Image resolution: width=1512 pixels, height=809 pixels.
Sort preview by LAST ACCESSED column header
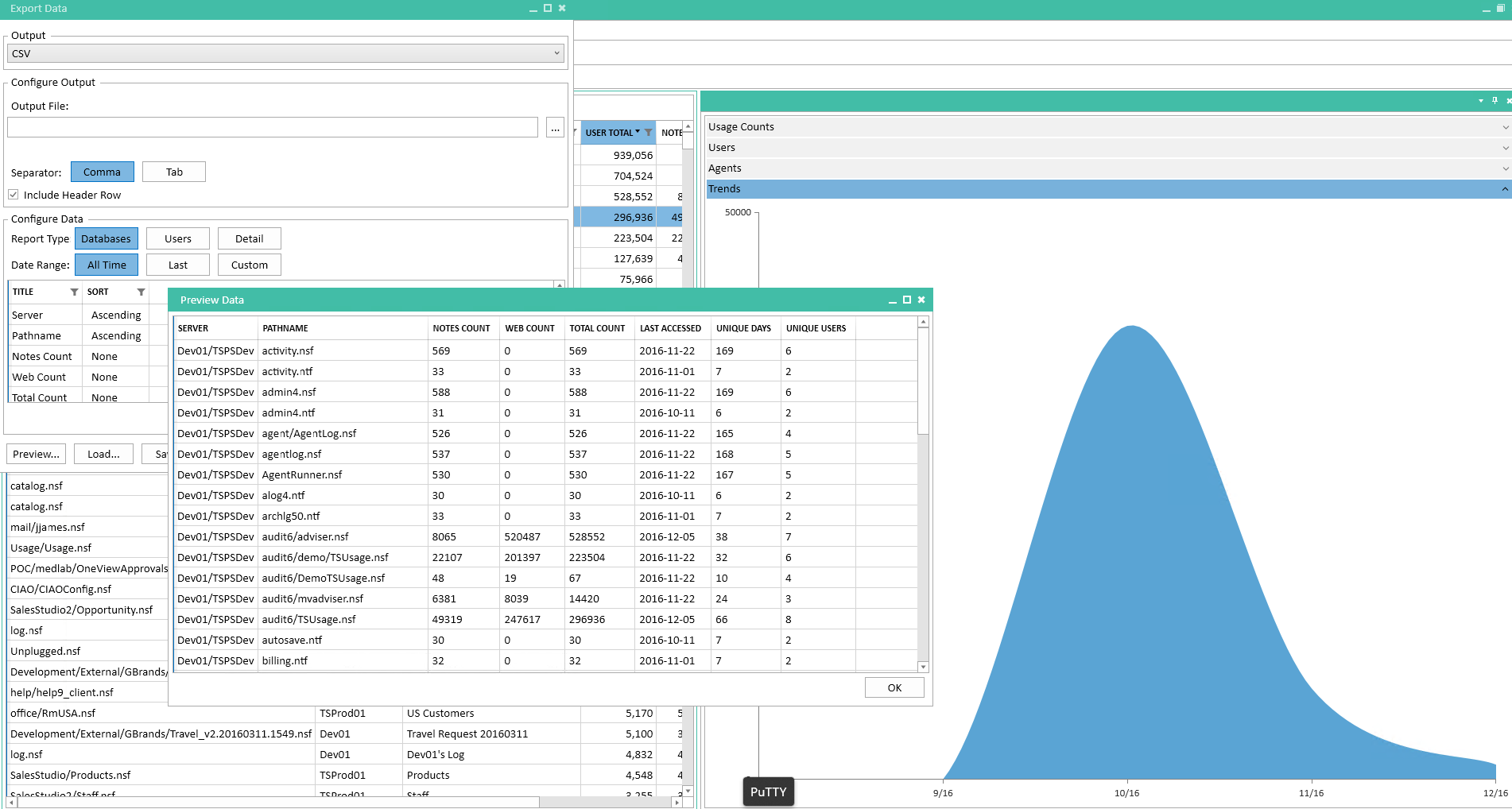point(670,328)
